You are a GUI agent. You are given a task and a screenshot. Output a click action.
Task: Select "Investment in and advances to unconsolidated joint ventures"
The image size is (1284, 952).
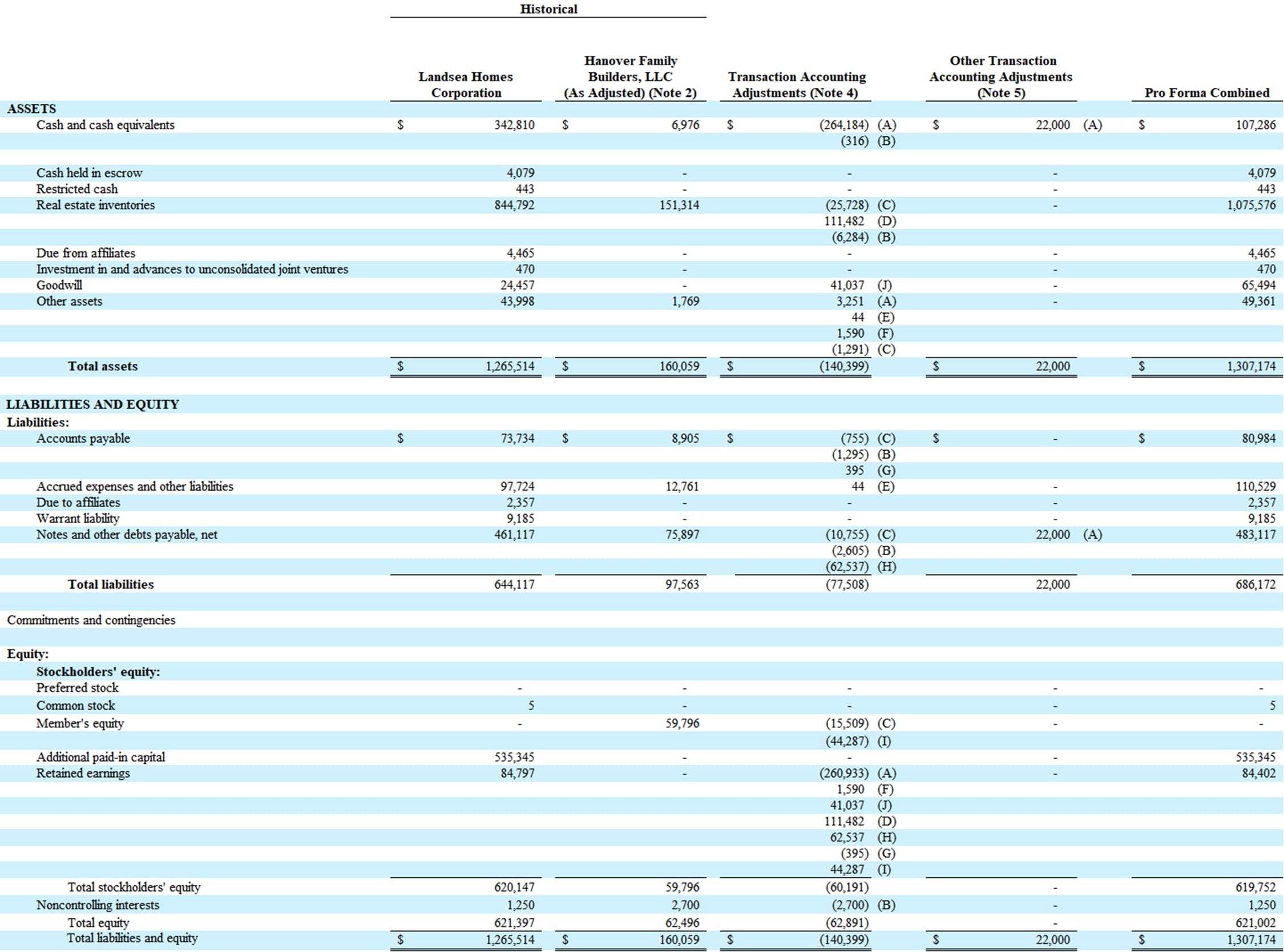point(192,269)
